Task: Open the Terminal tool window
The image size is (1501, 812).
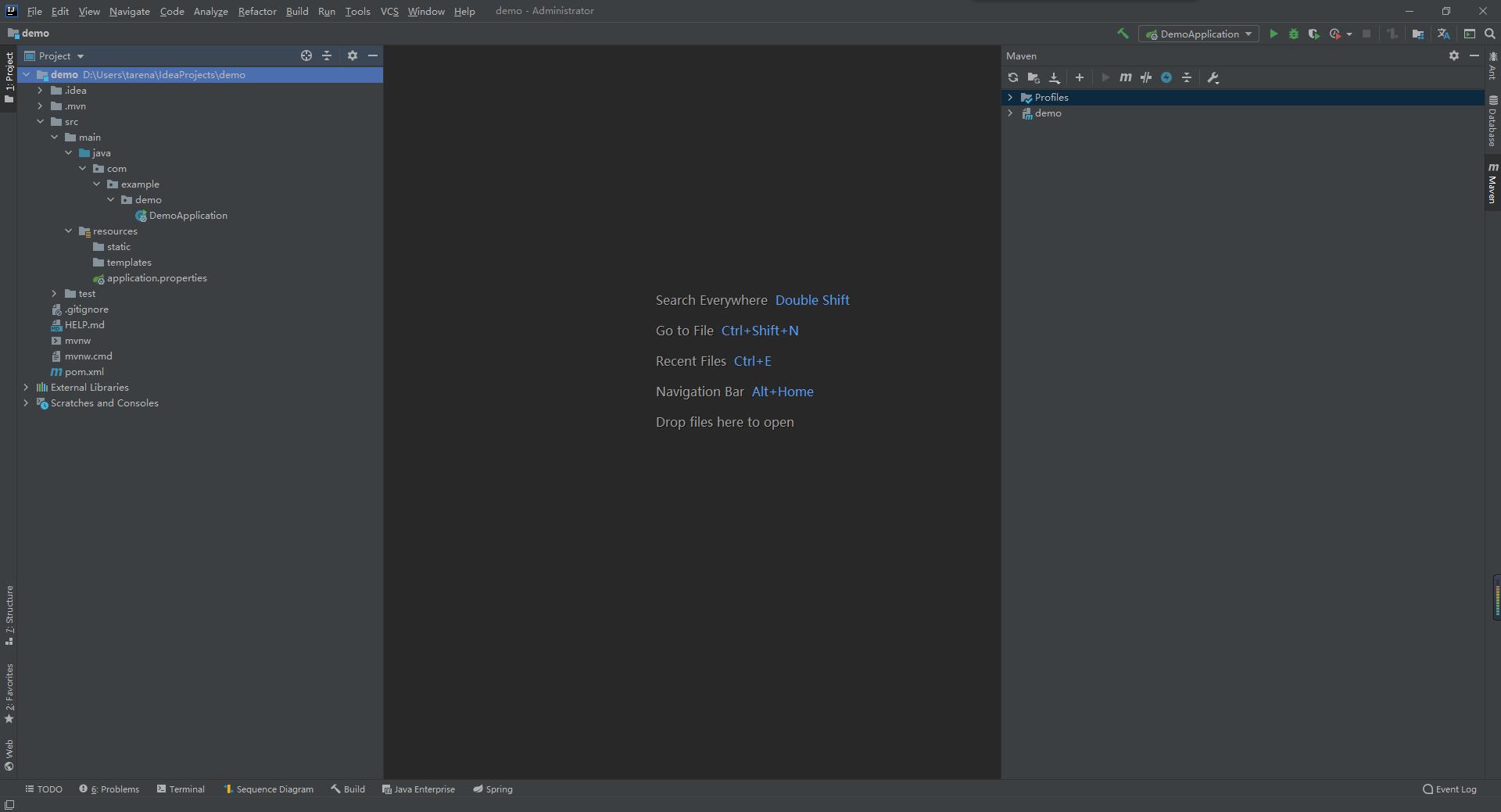Action: pyautogui.click(x=181, y=789)
